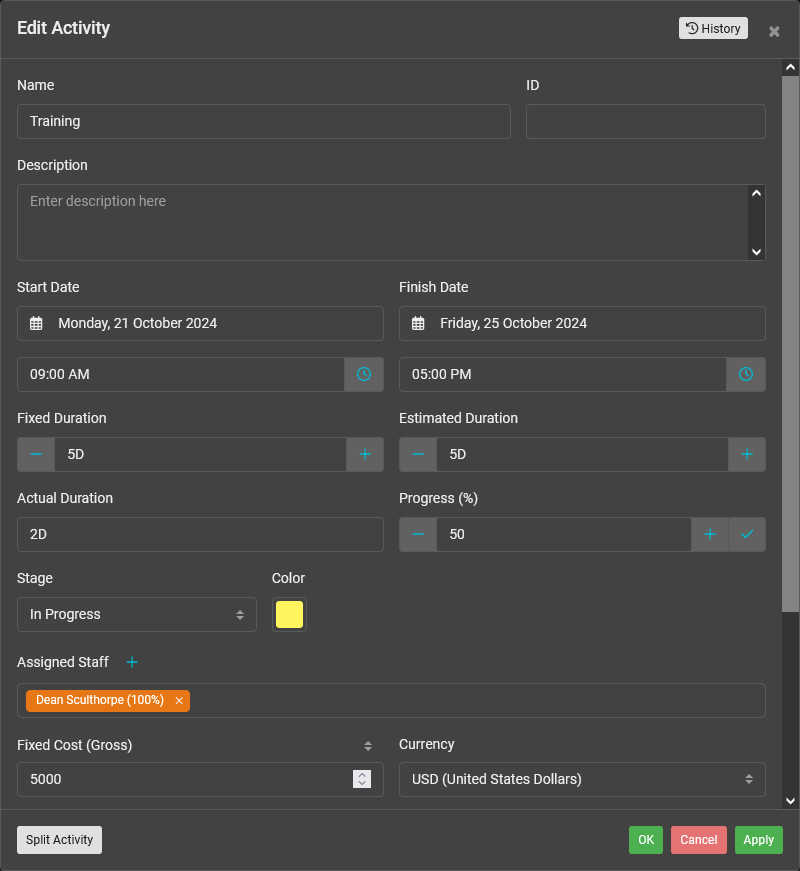Apply the activity changes

[x=758, y=840]
